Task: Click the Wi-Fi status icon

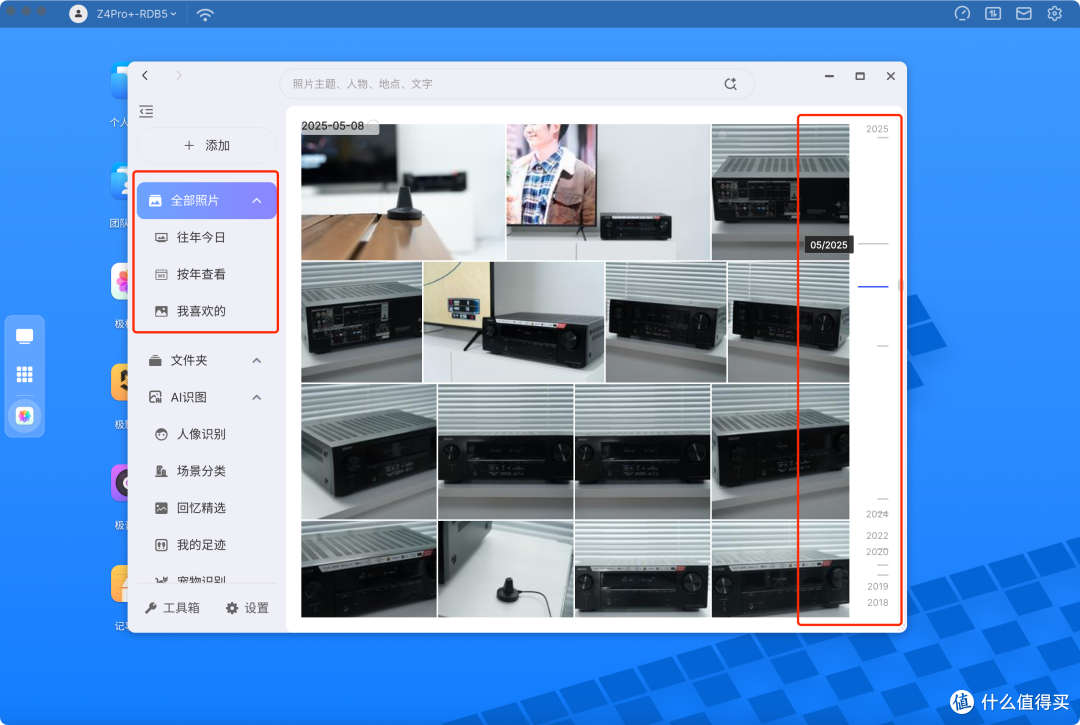Action: pos(205,14)
